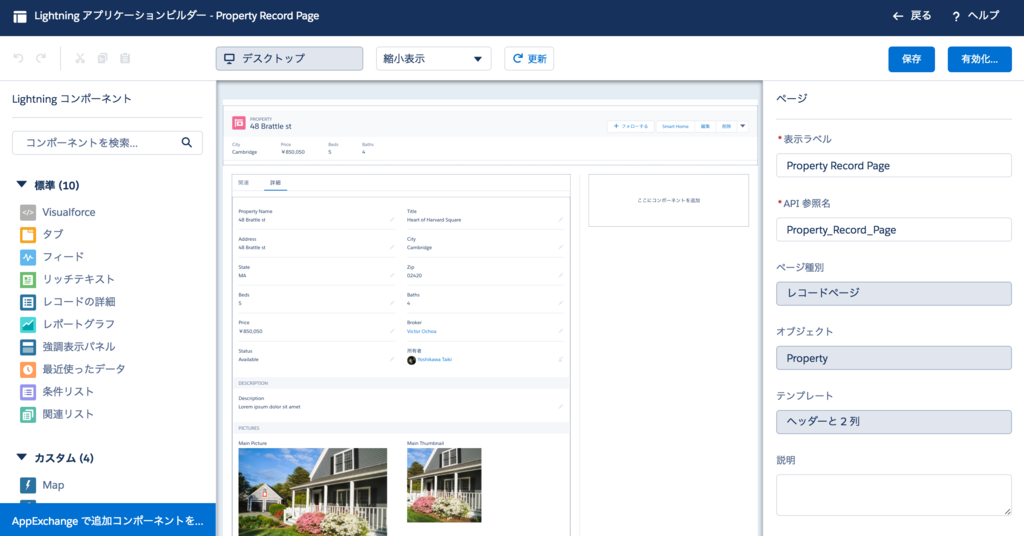The height and width of the screenshot is (536, 1024).
Task: Click the 表示ラベル input field
Action: (x=893, y=166)
